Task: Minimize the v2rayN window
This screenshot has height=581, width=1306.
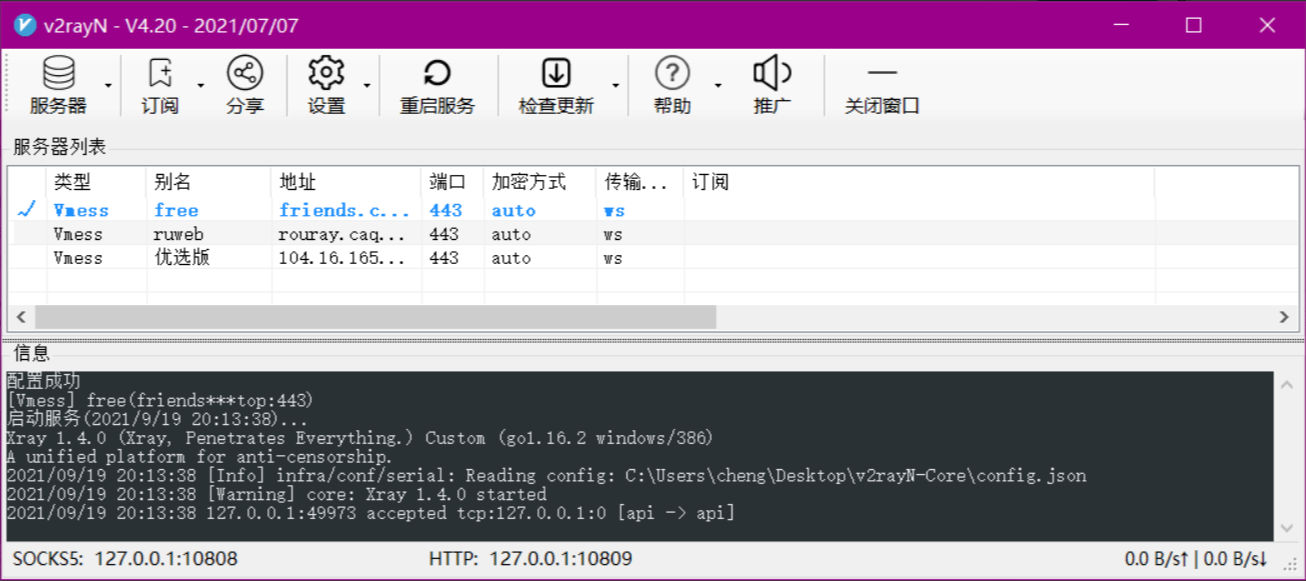Action: (1120, 25)
